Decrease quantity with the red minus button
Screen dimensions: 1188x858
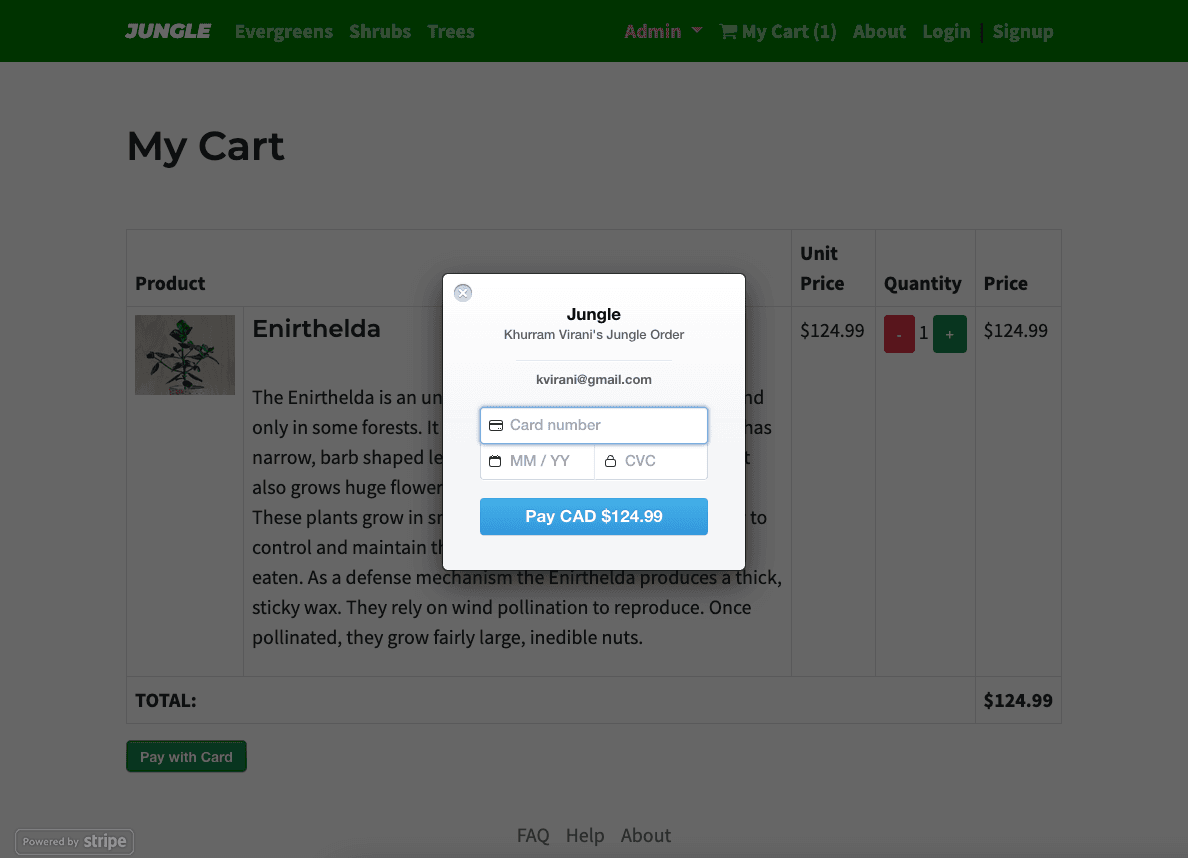pos(899,334)
